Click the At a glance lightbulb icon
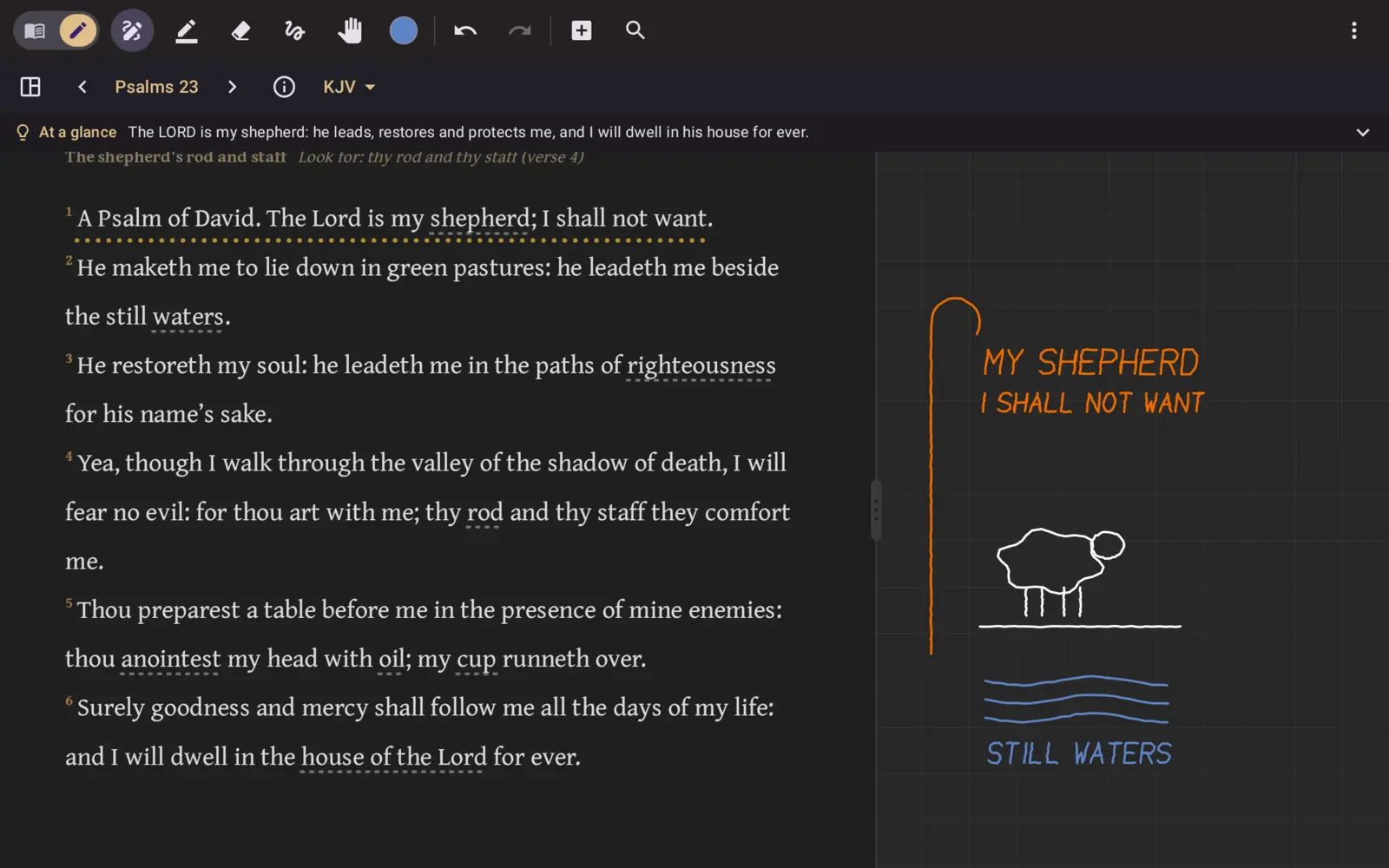The height and width of the screenshot is (868, 1389). tap(23, 133)
